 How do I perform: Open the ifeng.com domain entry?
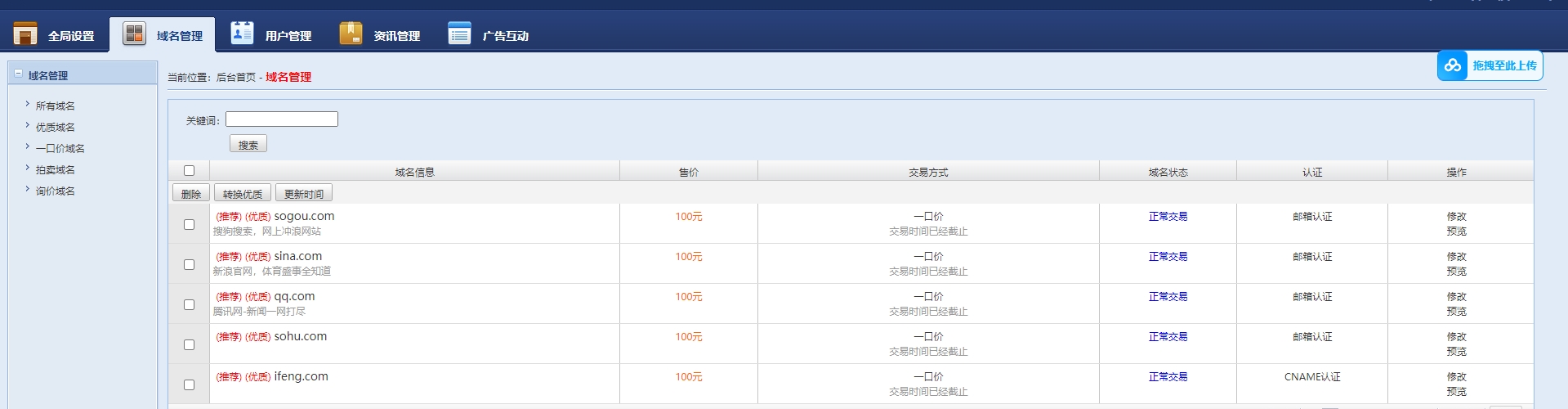pyautogui.click(x=302, y=376)
